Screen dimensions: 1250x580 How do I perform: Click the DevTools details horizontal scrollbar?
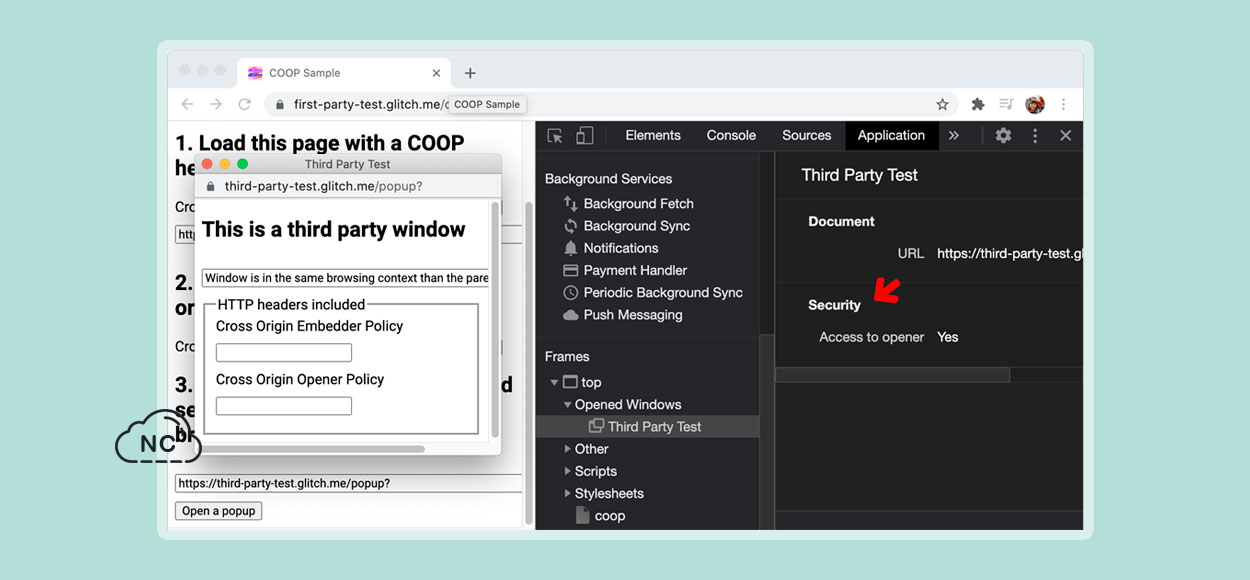[892, 375]
